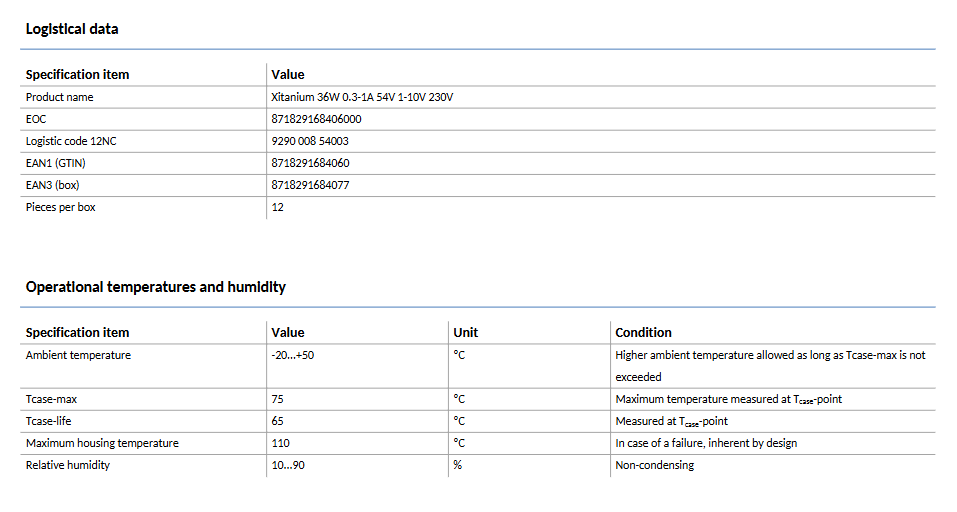This screenshot has height=512, width=957.
Task: Click the Tcase-max value 75
Action: coord(278,399)
